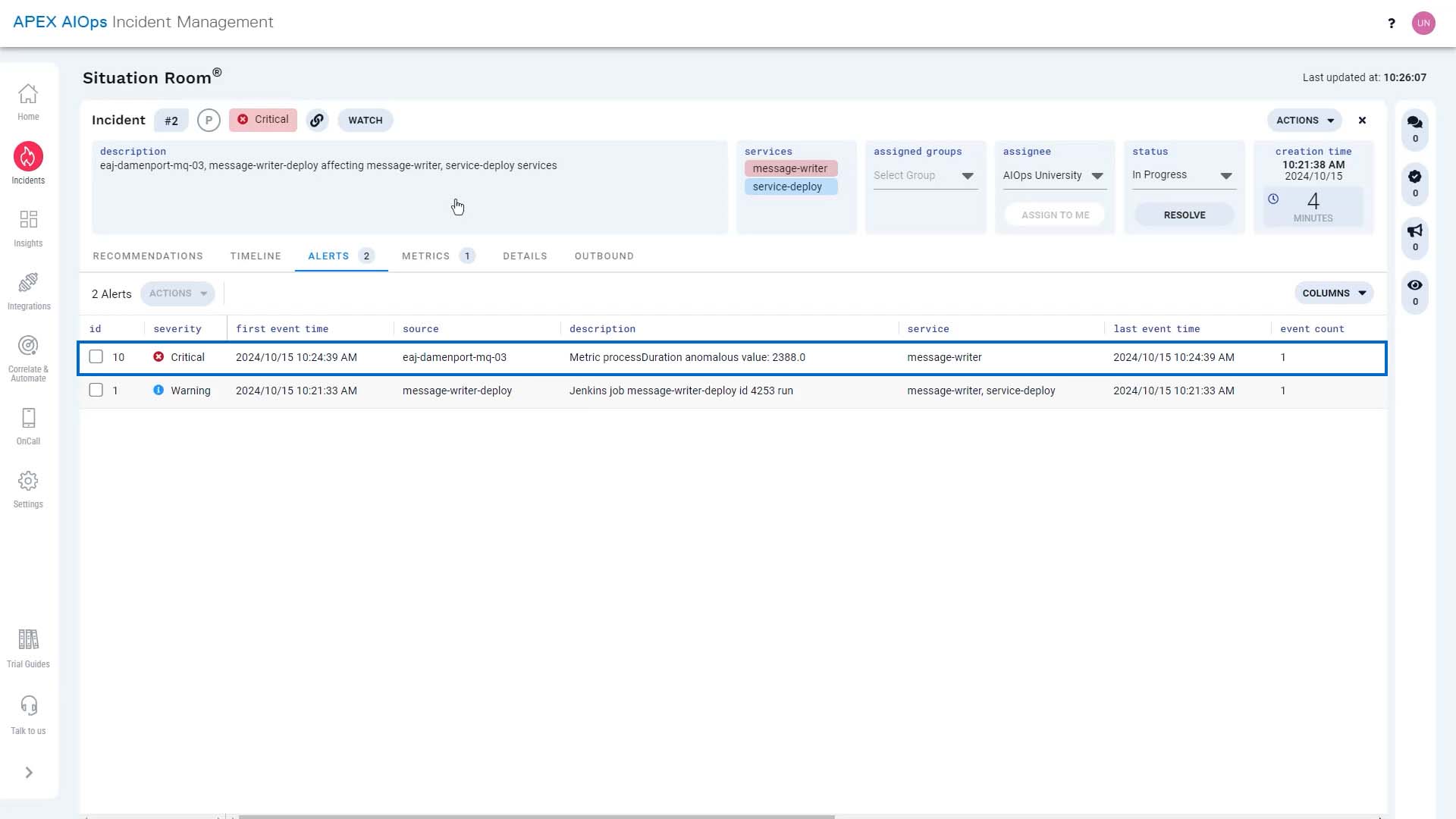The width and height of the screenshot is (1456, 819).
Task: Expand the sidebar collapse arrow
Action: [x=28, y=772]
